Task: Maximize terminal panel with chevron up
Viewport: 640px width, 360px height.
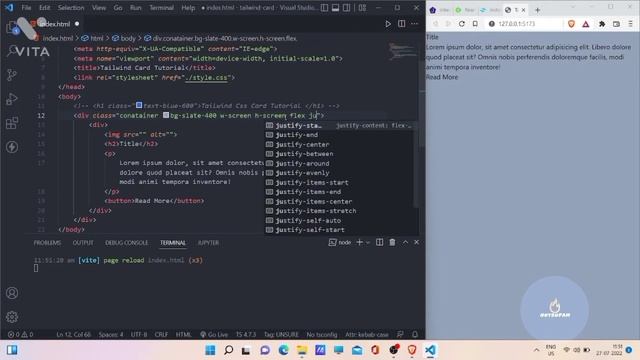Action: (405, 242)
